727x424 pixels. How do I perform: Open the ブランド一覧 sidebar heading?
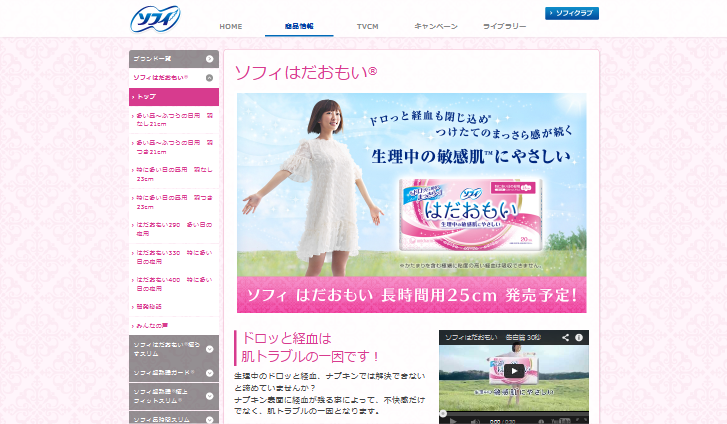tap(174, 59)
